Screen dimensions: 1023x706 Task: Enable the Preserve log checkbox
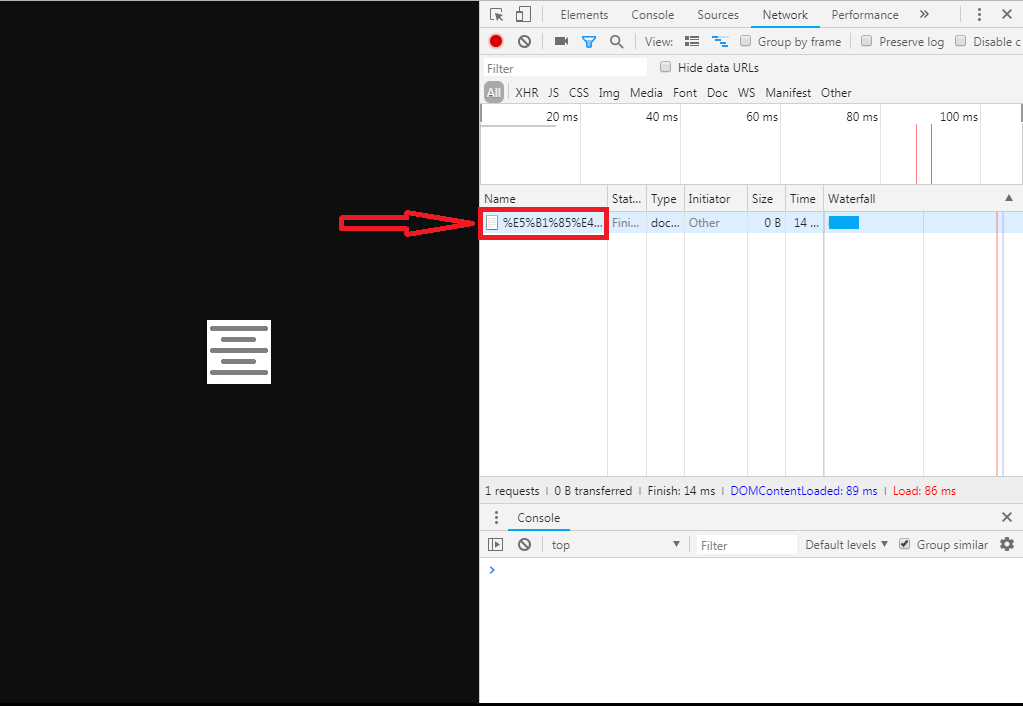867,41
